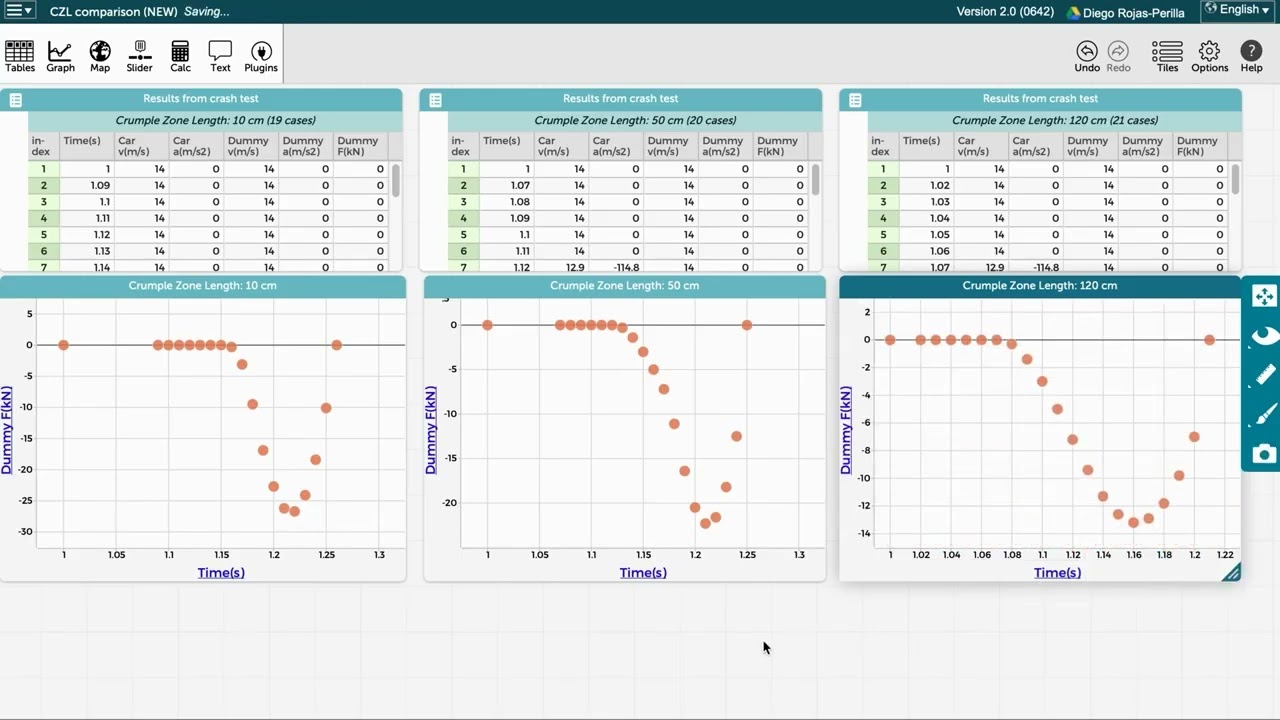Click scrollbar of the 50 cm results table
1280x720 pixels.
pyautogui.click(x=816, y=181)
